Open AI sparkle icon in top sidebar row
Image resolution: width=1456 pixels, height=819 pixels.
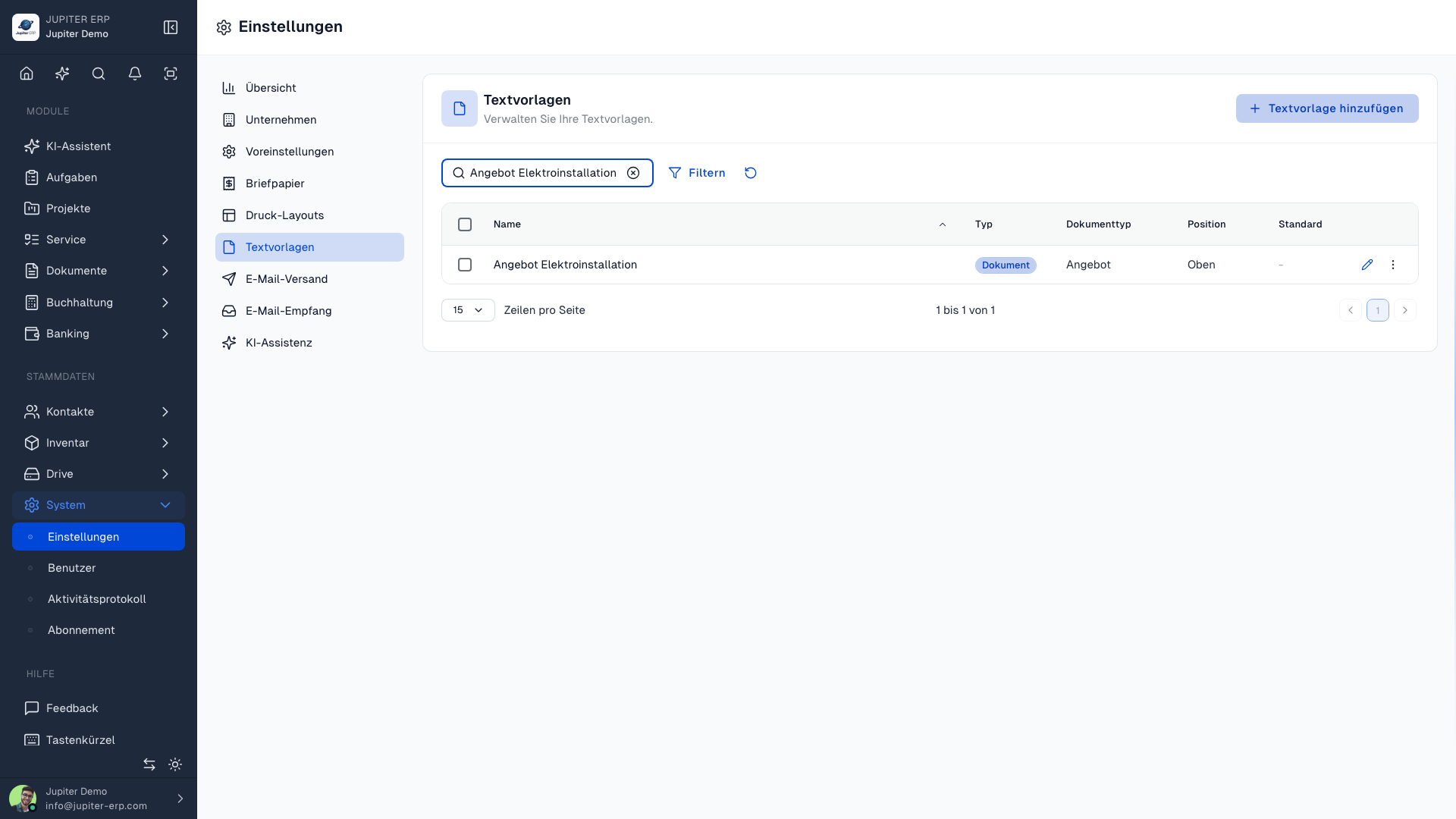point(62,74)
